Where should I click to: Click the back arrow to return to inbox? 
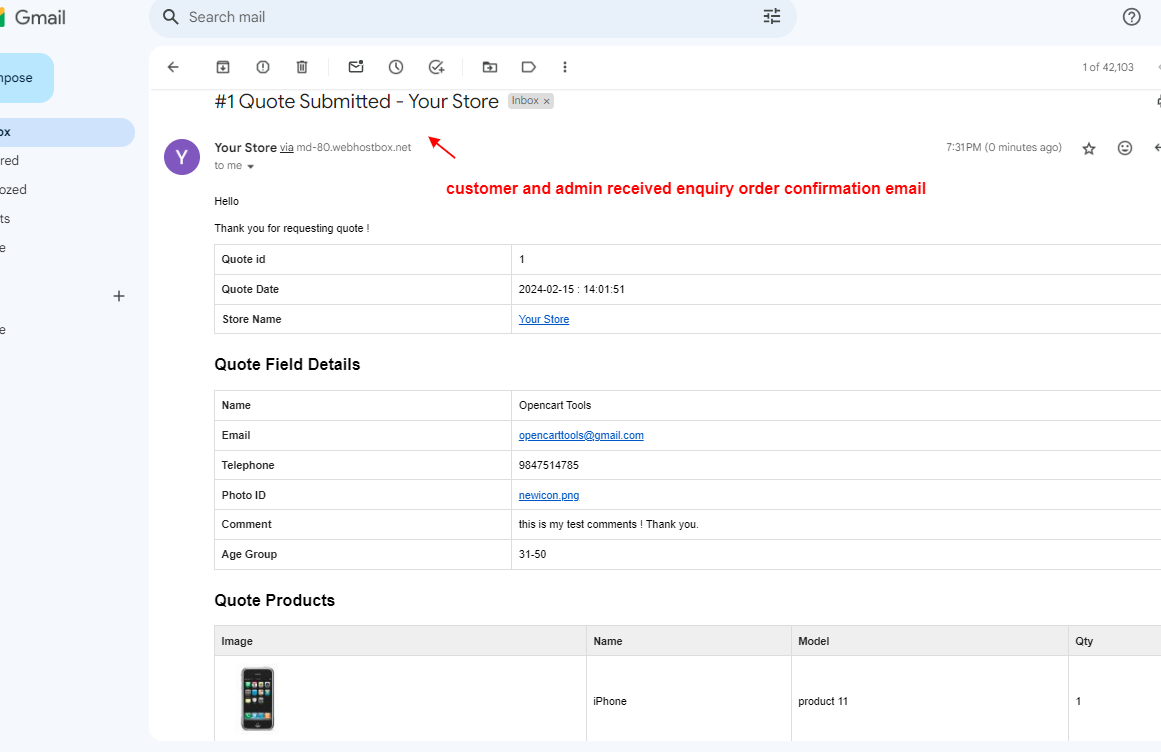(x=173, y=67)
